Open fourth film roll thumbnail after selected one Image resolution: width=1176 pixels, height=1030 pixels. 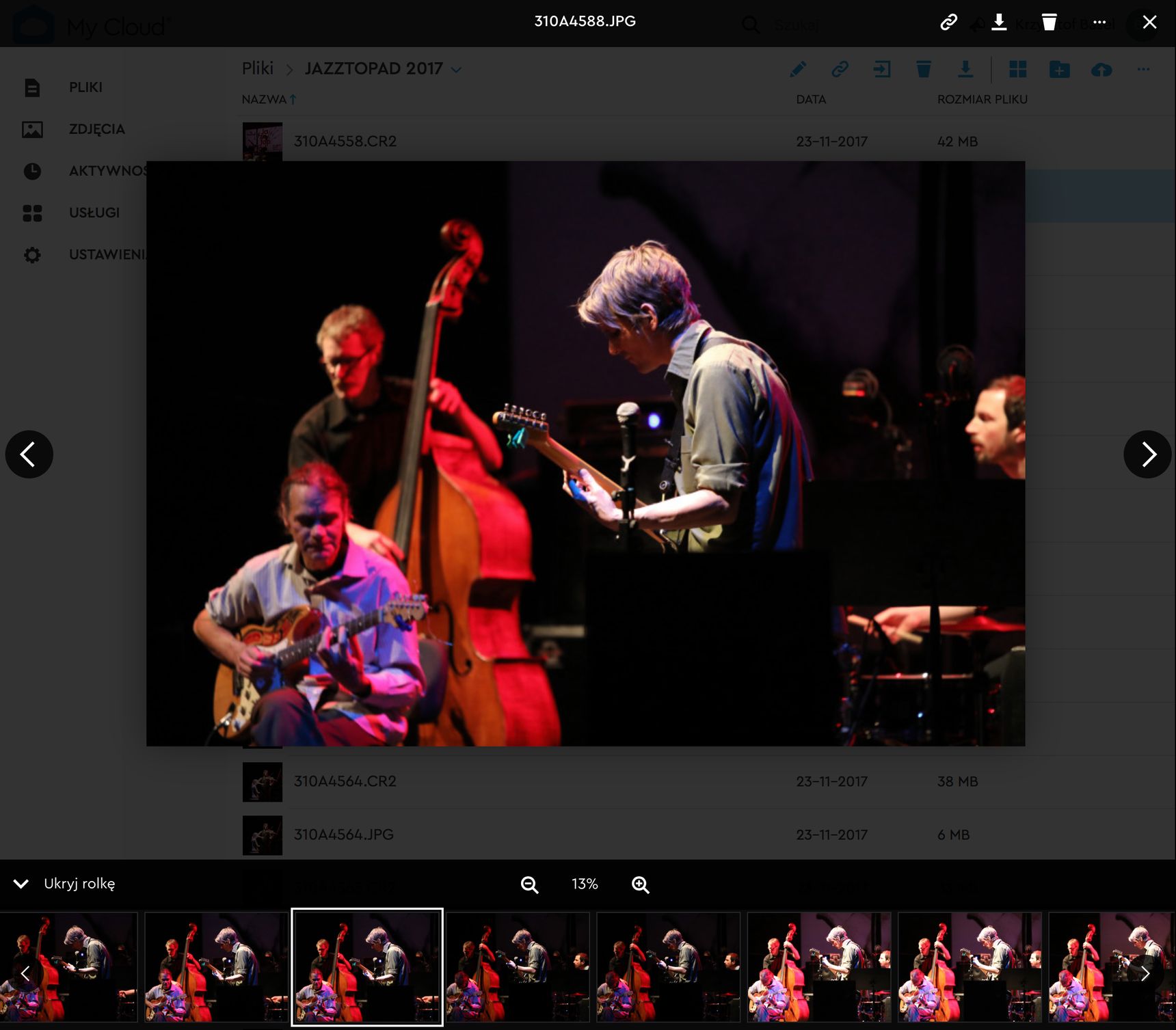[970, 967]
